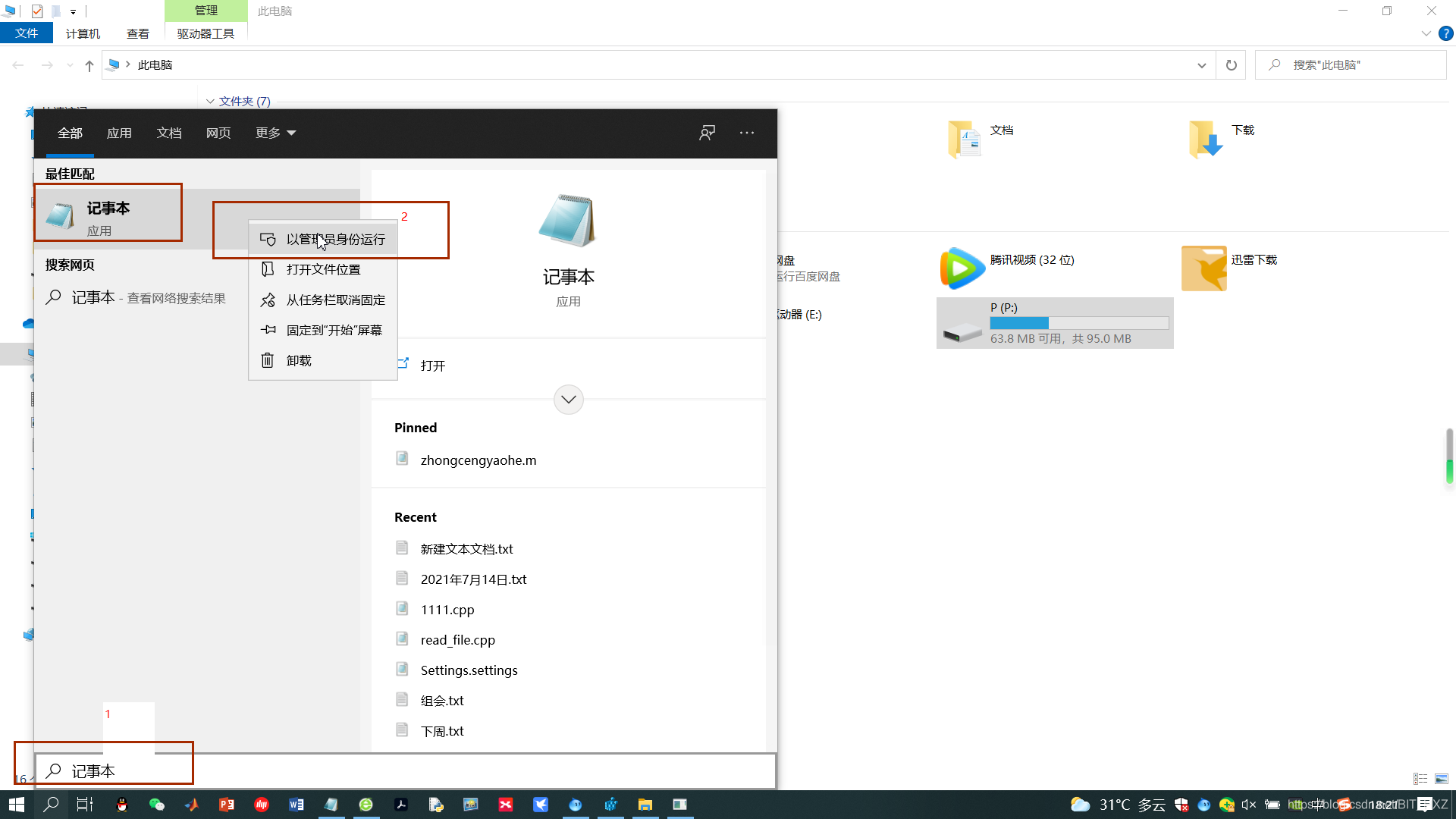Open the three-dots search options menu
Viewport: 1456px width, 819px height.
[x=746, y=133]
